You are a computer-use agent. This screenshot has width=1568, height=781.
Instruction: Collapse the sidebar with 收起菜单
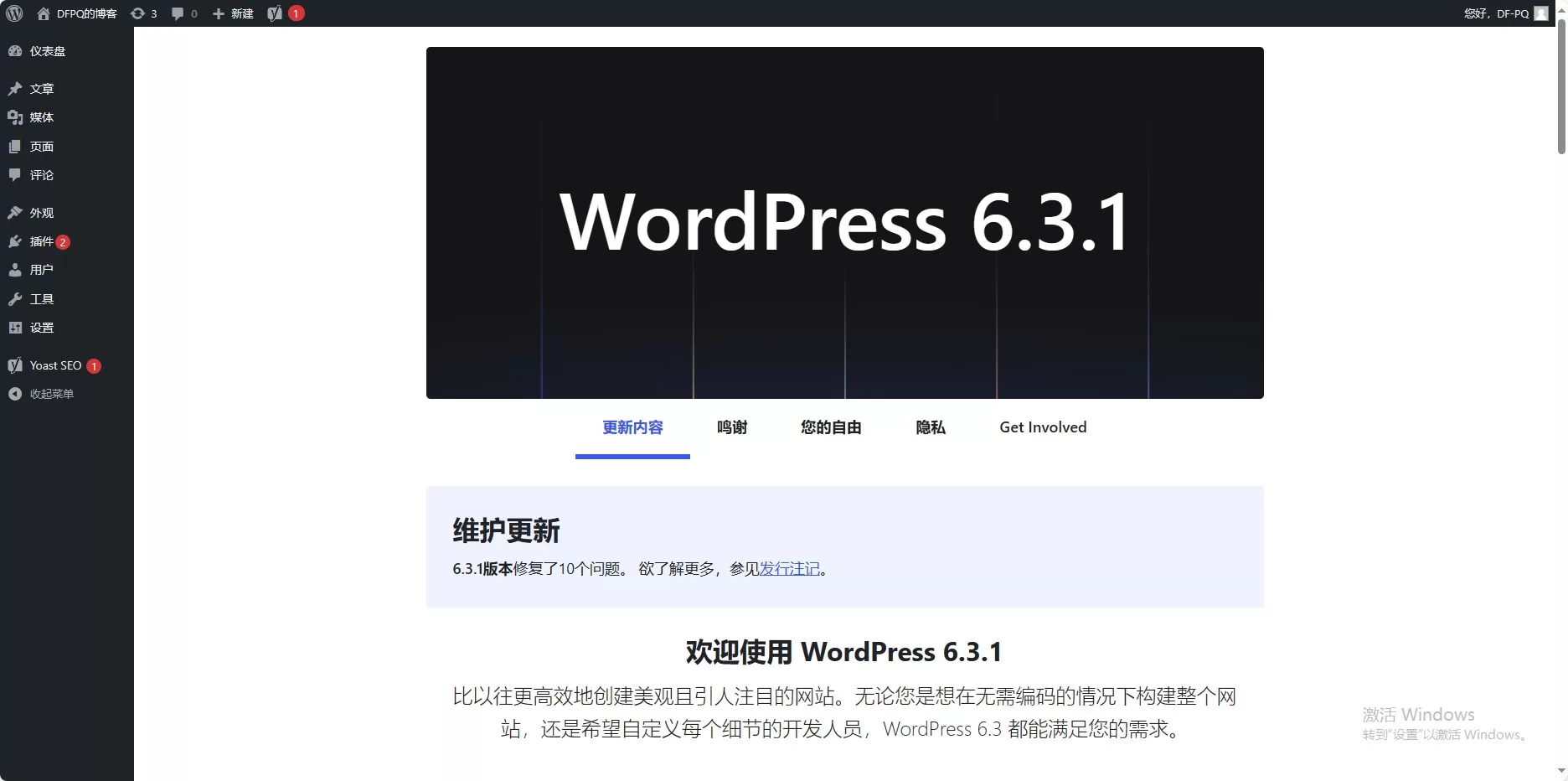pyautogui.click(x=51, y=394)
